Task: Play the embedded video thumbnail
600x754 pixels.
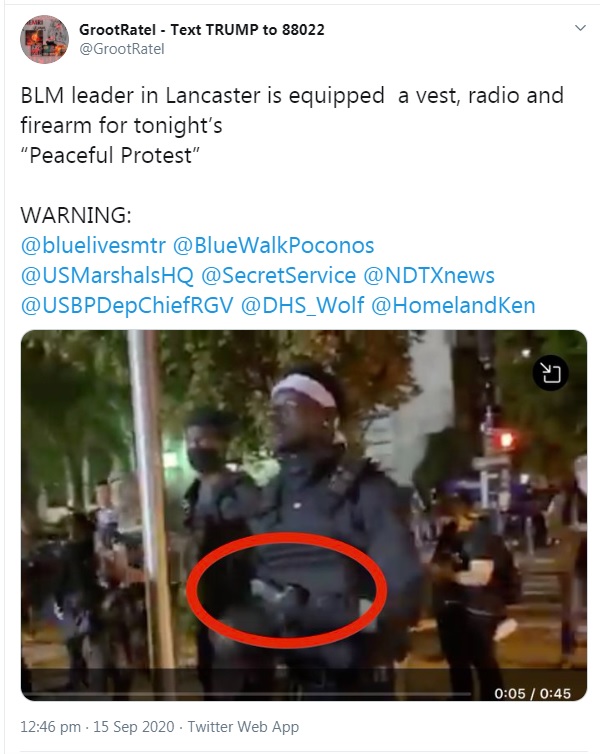Action: pos(304,515)
